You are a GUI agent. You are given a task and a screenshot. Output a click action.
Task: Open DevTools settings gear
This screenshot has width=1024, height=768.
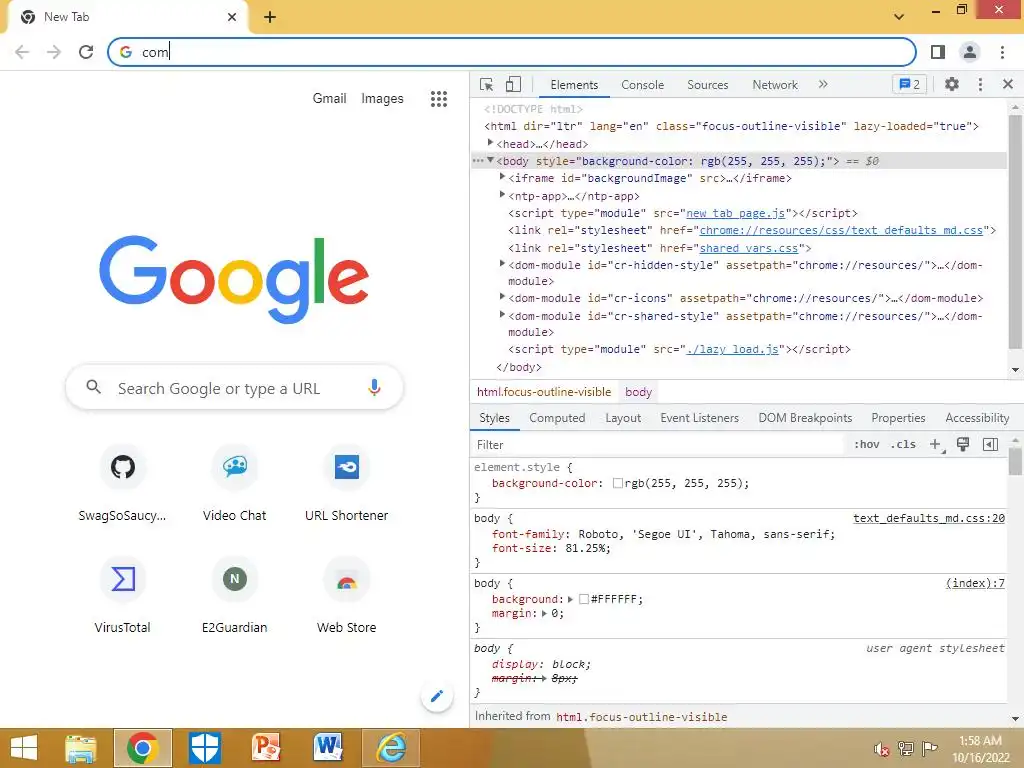(952, 84)
